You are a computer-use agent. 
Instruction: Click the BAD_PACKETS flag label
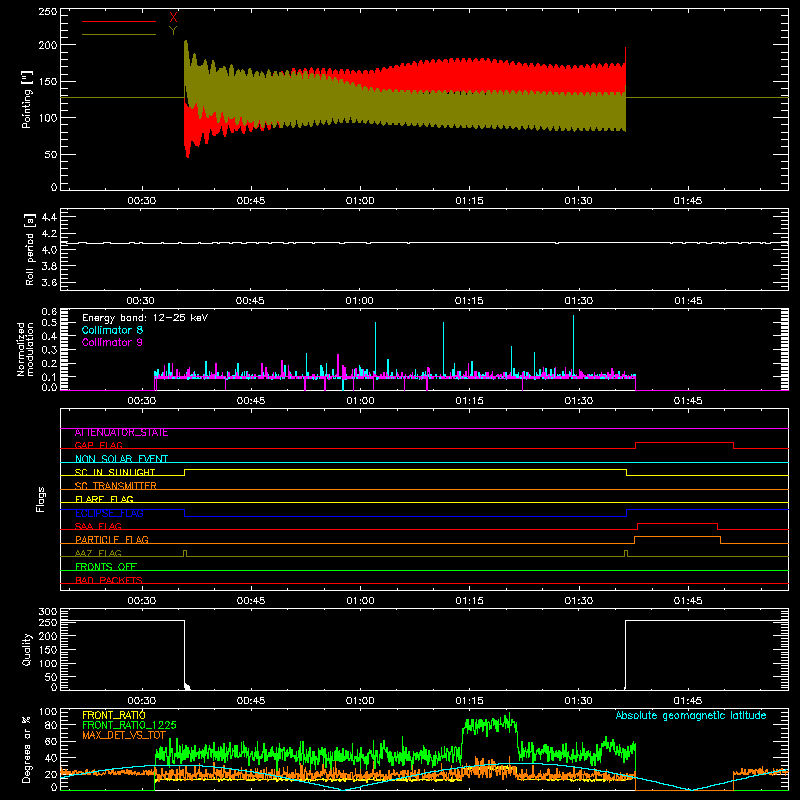pyautogui.click(x=109, y=580)
